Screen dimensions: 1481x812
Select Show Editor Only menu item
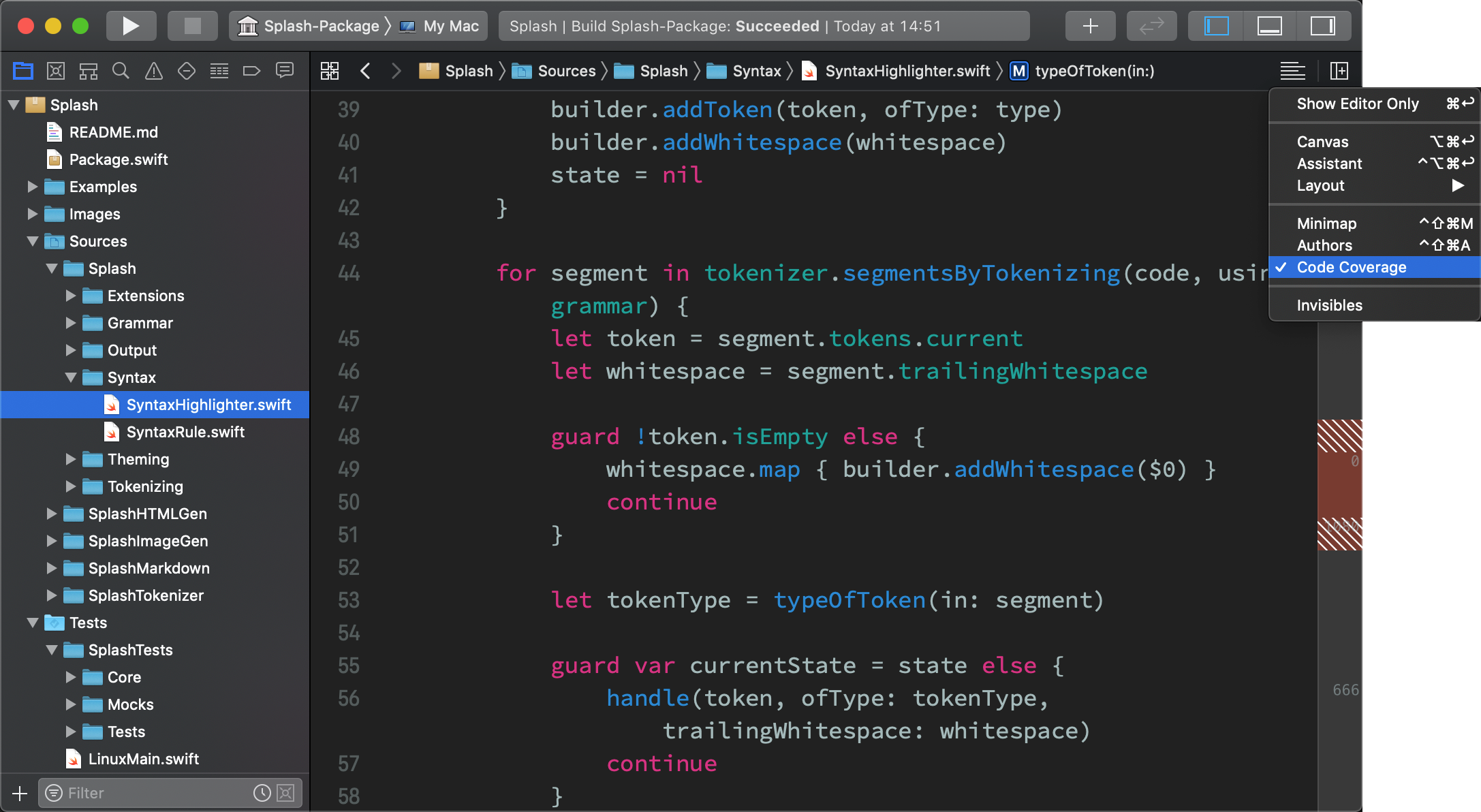[x=1358, y=104]
